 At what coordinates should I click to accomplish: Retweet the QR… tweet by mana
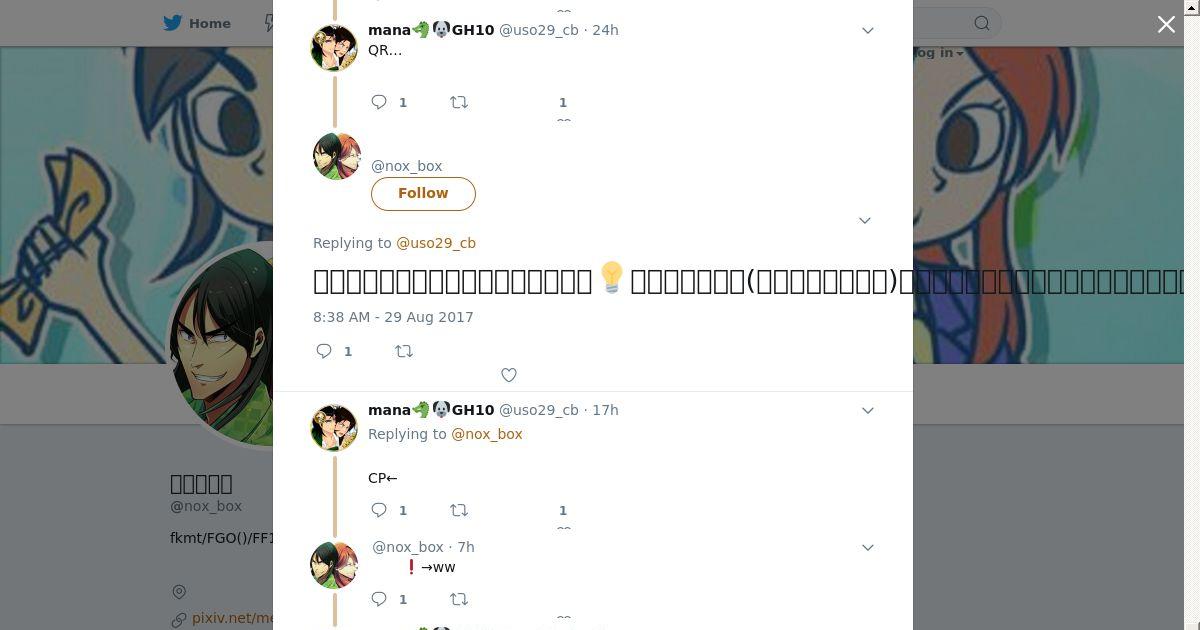coord(459,102)
